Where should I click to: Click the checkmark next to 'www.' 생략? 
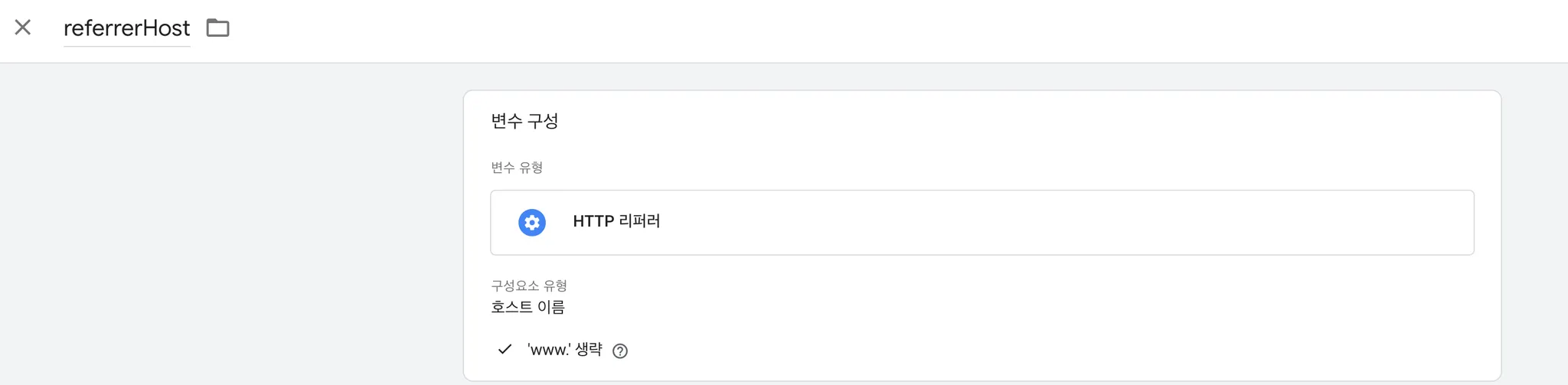pos(505,350)
